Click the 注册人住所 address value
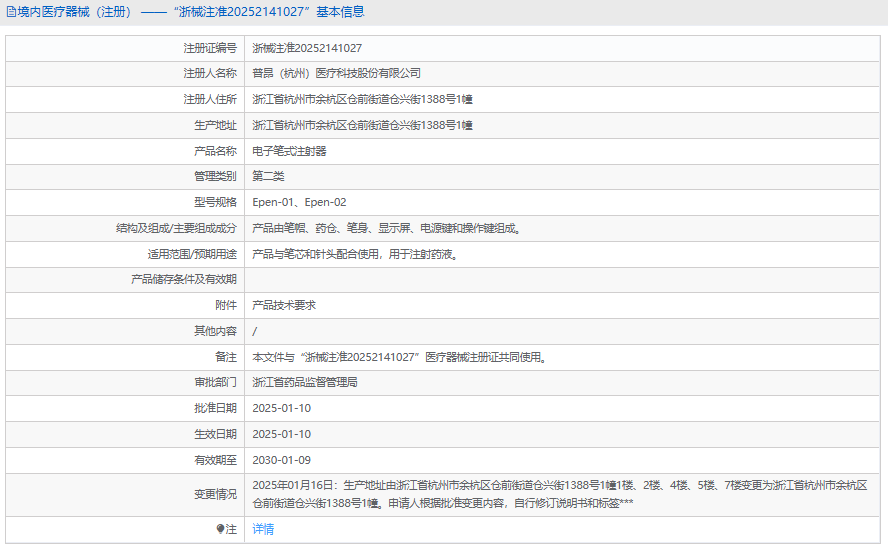 [362, 99]
